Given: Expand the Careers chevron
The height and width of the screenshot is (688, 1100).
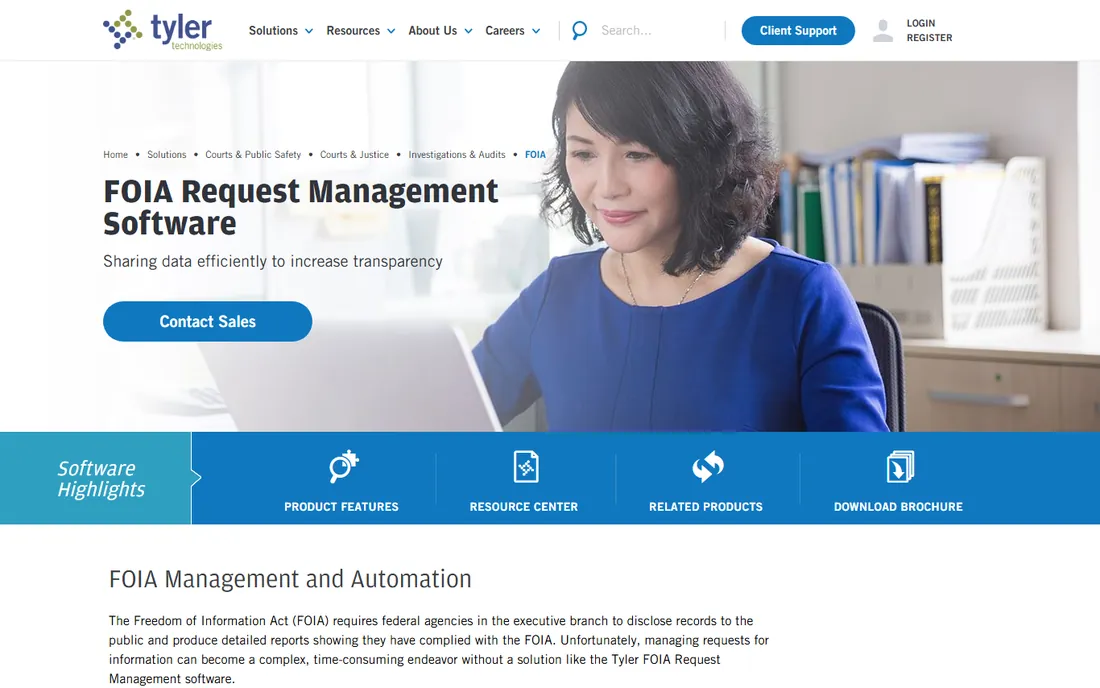Looking at the screenshot, I should [536, 31].
